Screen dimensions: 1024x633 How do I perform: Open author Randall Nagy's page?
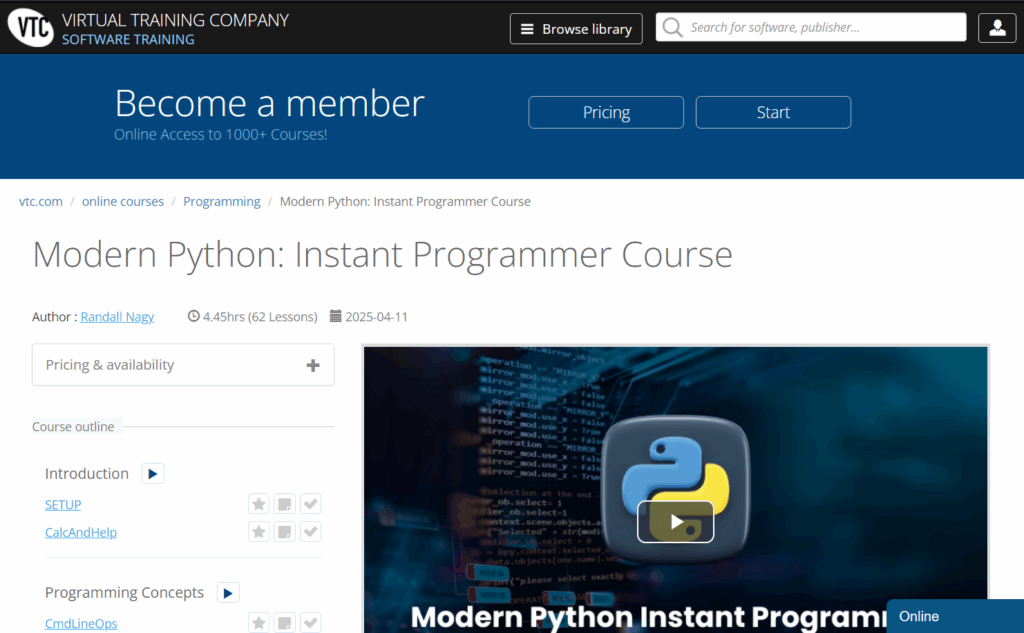(117, 317)
